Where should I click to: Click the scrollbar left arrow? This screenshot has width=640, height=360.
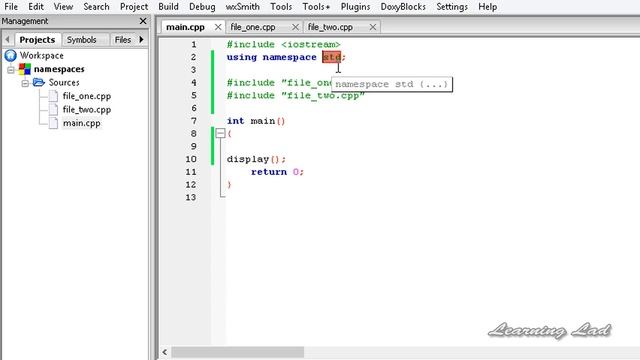click(164, 352)
